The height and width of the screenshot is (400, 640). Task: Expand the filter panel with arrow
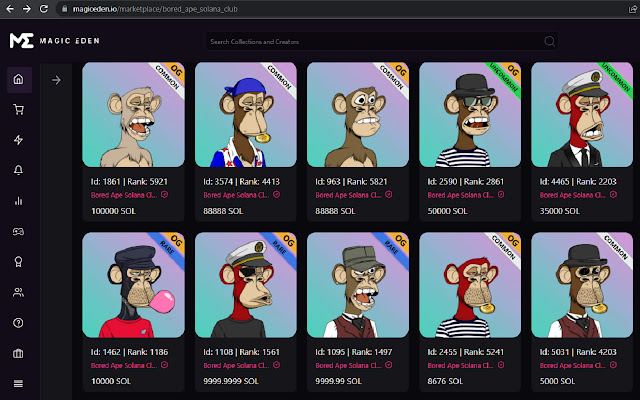tap(56, 80)
